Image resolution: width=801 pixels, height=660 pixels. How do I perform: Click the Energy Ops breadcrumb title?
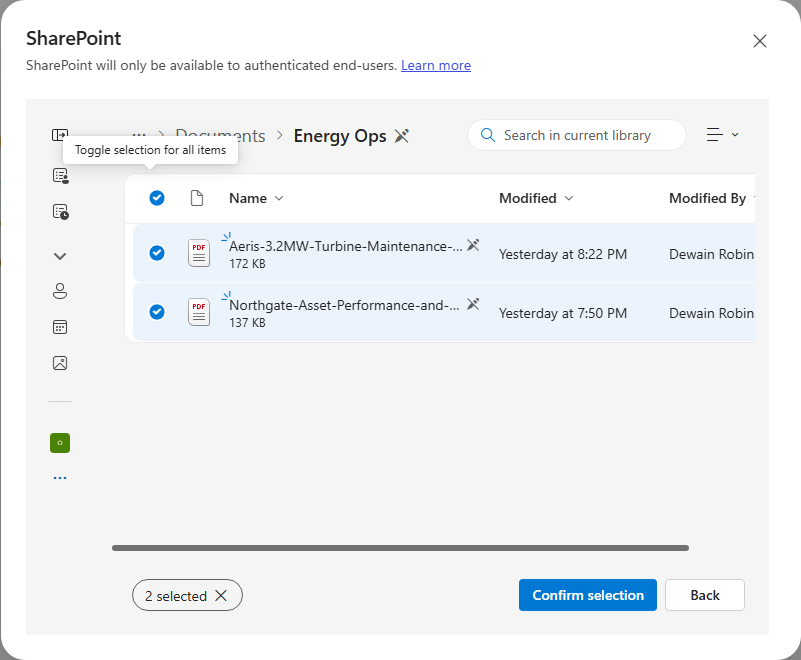(340, 136)
